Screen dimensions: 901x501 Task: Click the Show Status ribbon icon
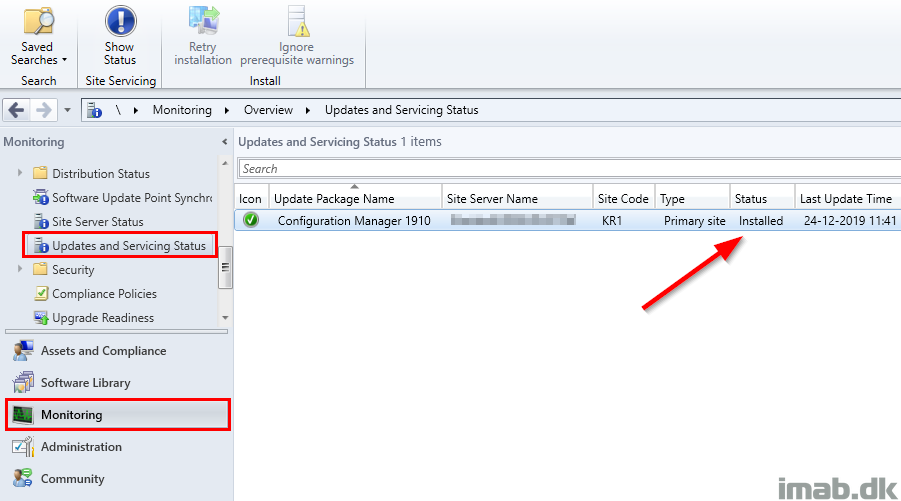121,21
